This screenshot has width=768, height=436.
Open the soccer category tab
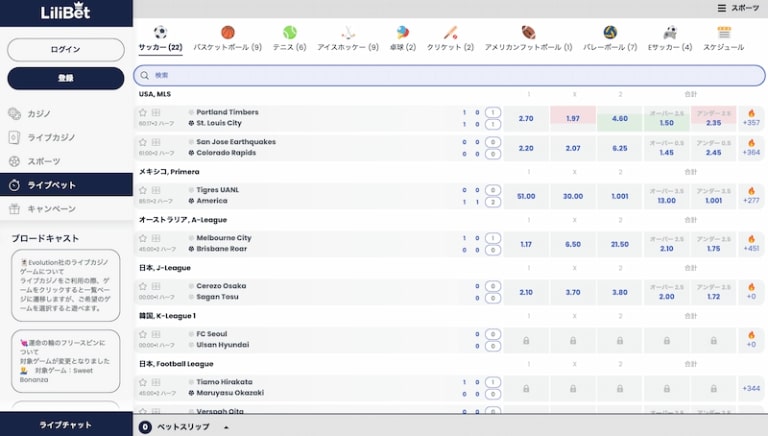[160, 39]
